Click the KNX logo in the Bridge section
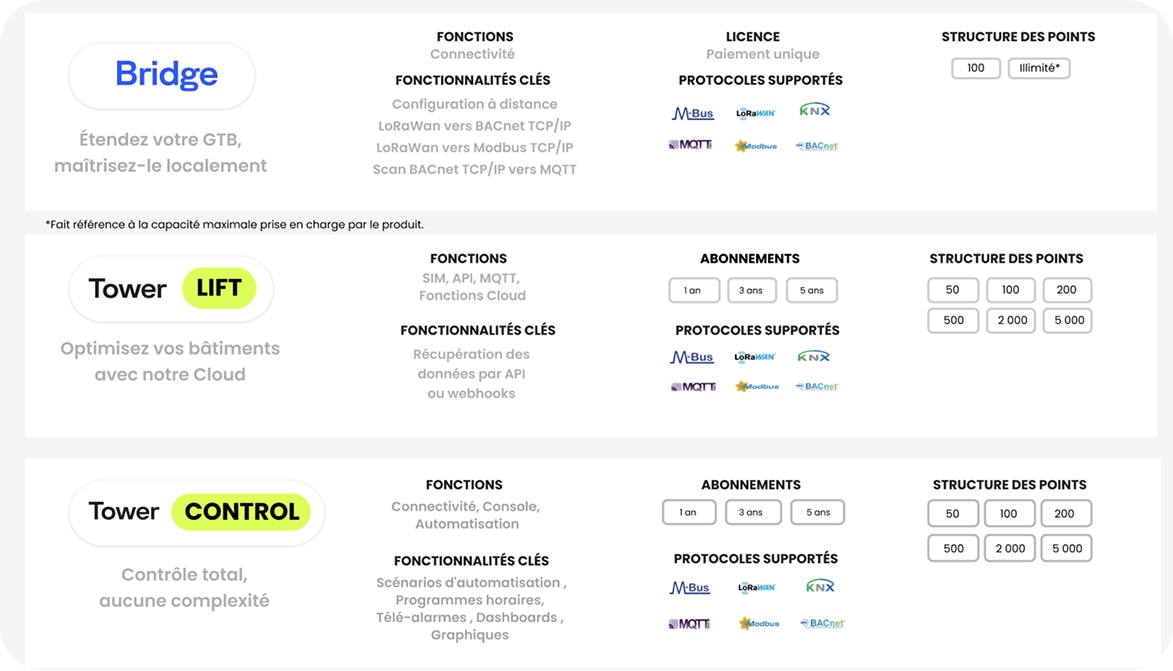Viewport: 1173px width, 671px height. (x=815, y=110)
